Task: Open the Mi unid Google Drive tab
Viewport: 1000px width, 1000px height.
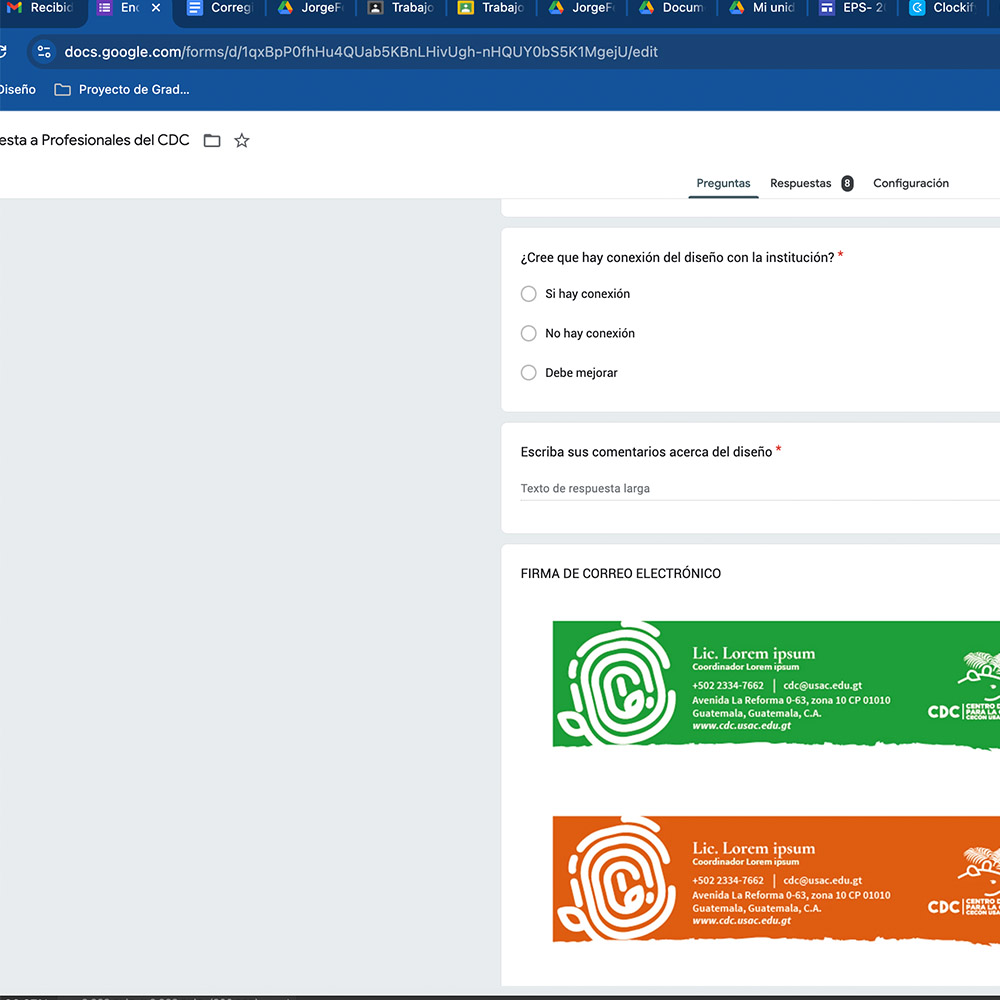Action: pos(763,8)
